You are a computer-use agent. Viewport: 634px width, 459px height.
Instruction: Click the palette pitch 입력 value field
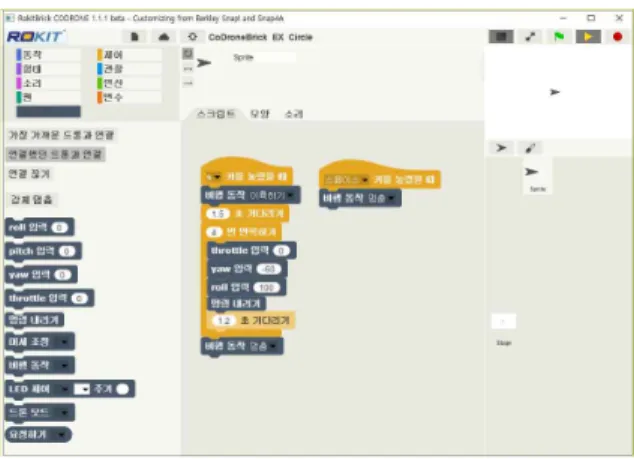click(x=67, y=252)
